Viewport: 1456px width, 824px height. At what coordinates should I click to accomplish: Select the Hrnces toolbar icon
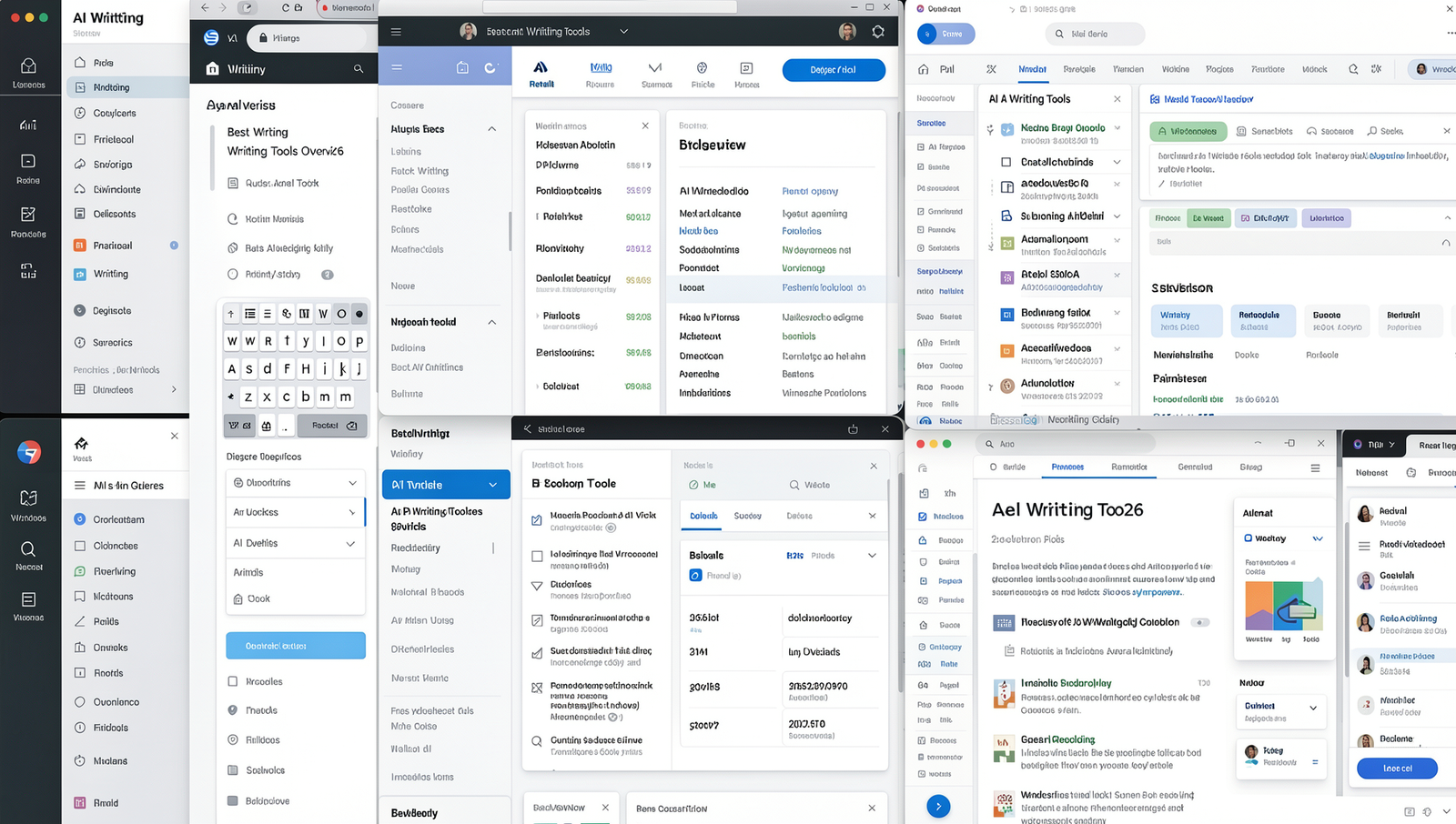[746, 75]
